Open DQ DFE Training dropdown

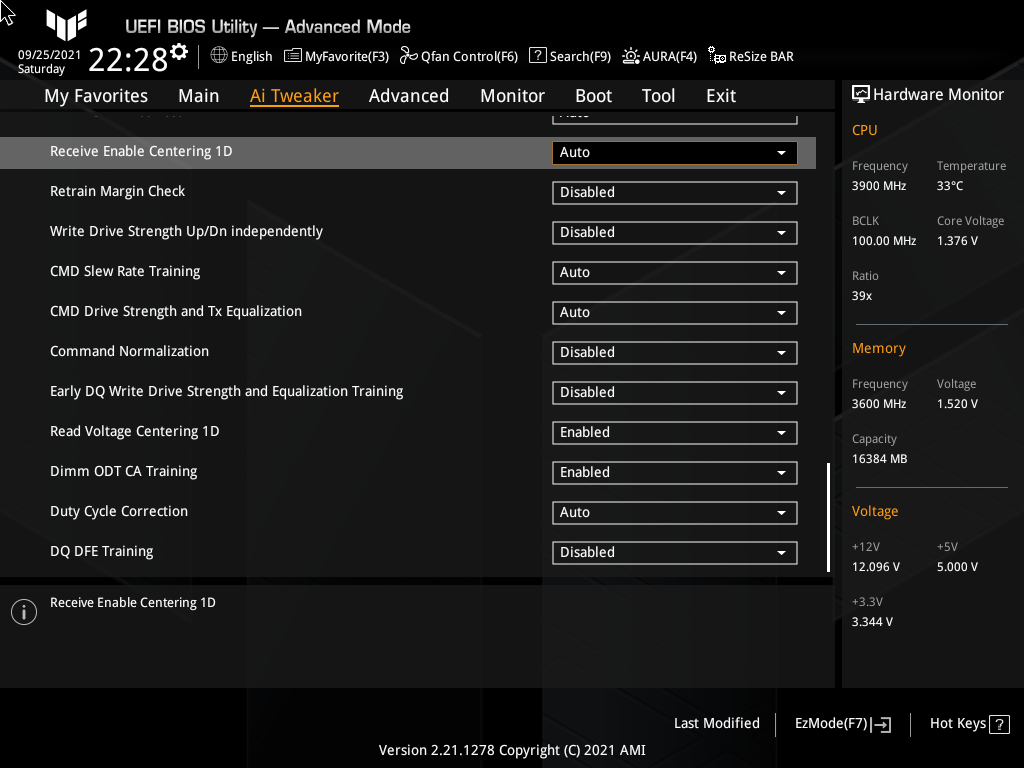pos(674,552)
